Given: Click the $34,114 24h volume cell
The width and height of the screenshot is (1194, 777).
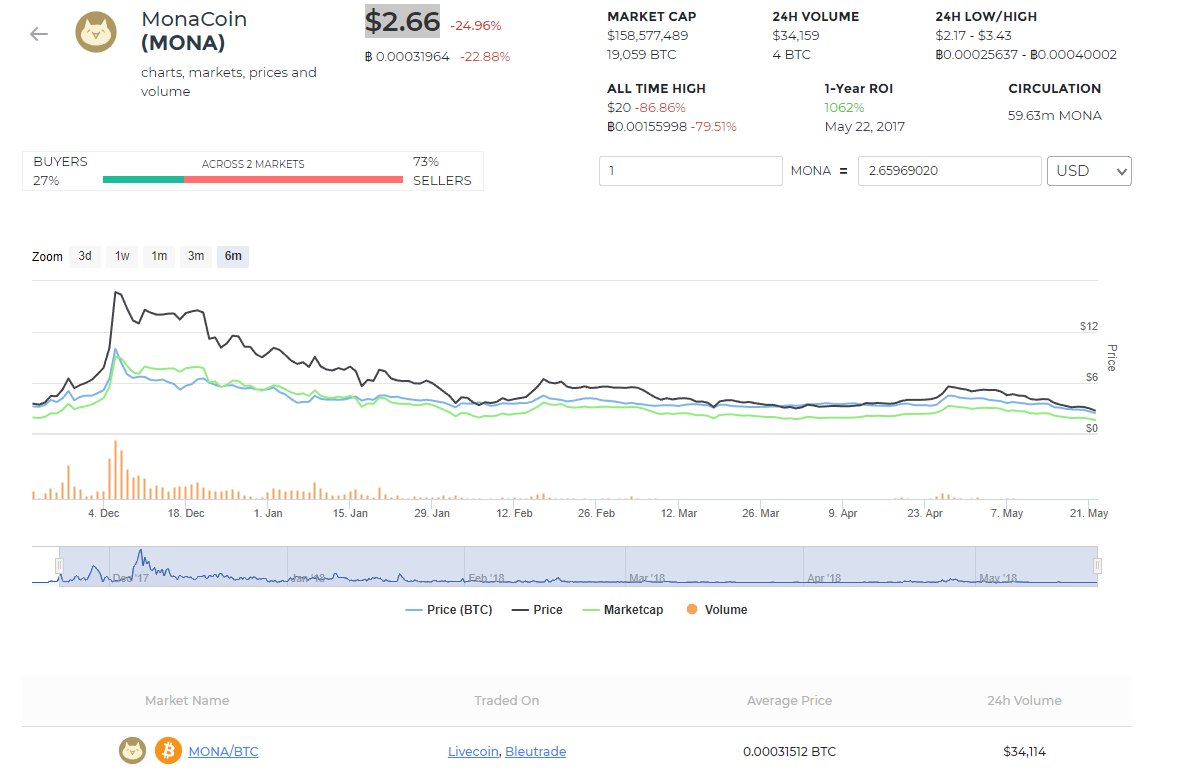Looking at the screenshot, I should coord(1024,751).
